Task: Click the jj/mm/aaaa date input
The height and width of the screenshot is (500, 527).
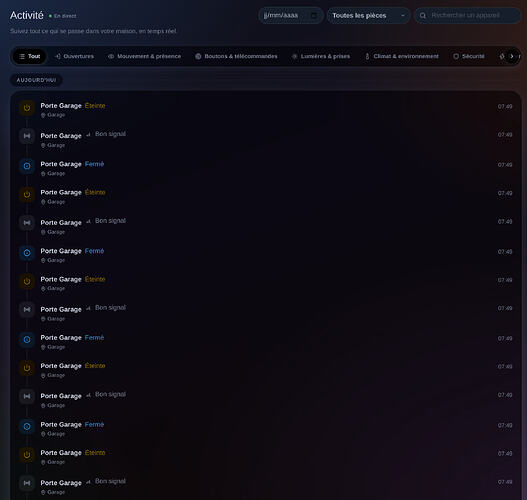Action: tap(291, 15)
